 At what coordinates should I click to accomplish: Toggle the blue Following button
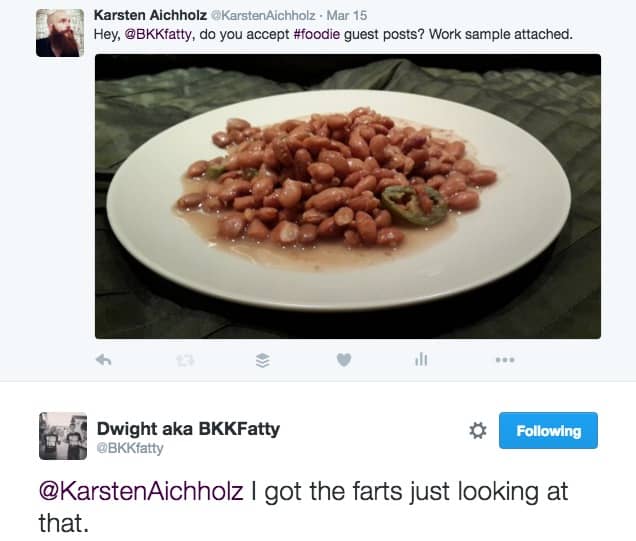click(548, 431)
